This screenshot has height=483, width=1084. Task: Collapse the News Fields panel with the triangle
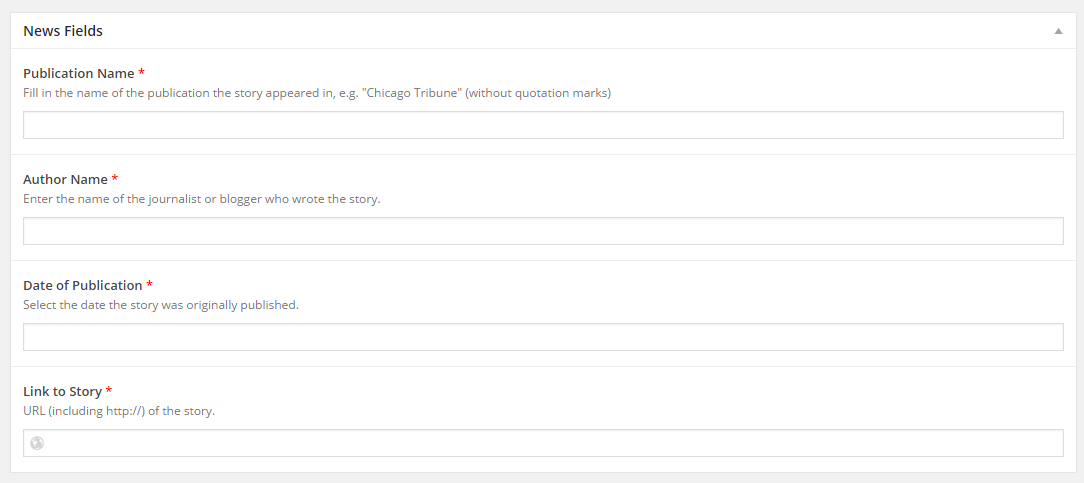[1058, 31]
